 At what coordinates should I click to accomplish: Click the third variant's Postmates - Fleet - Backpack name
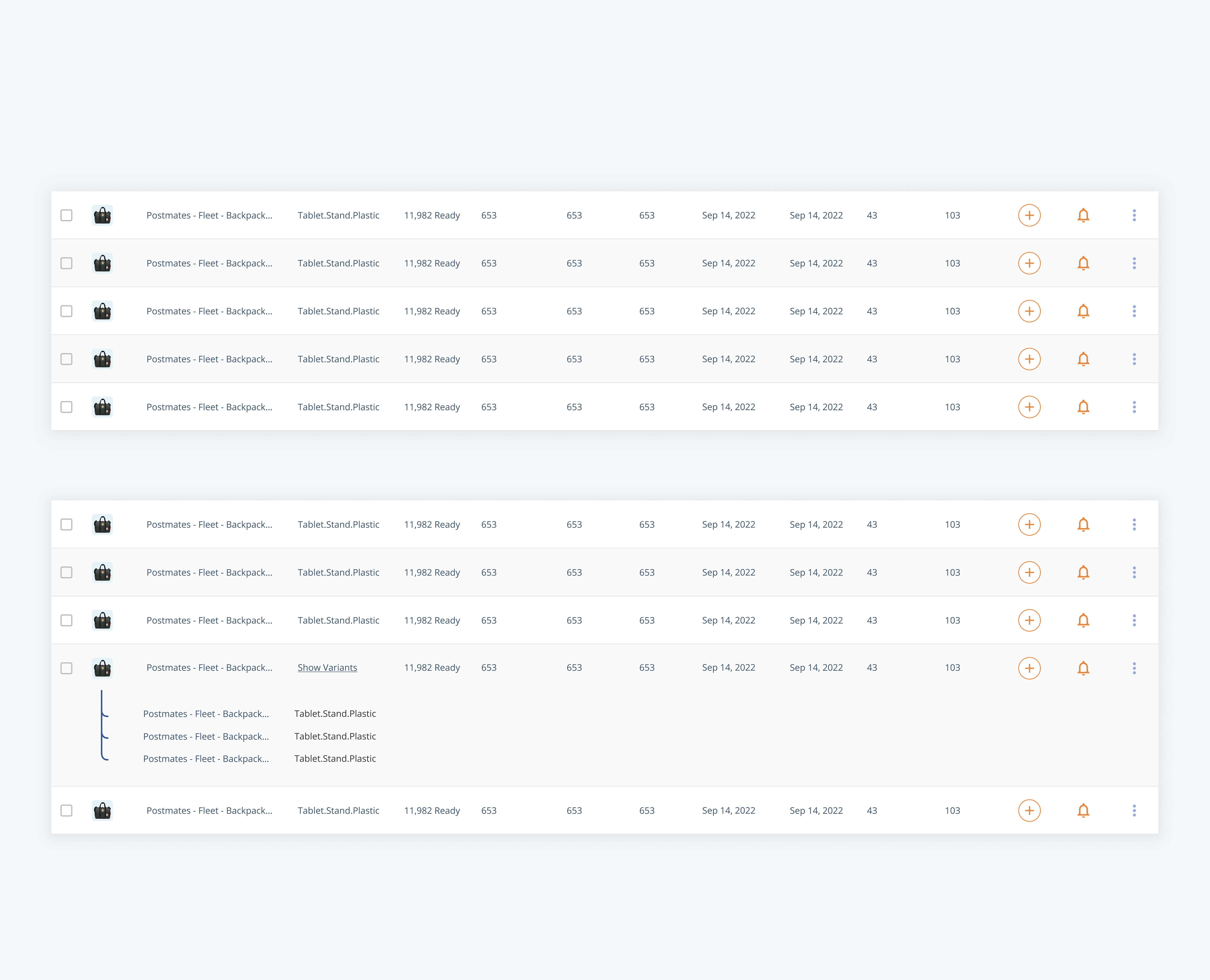(x=206, y=759)
